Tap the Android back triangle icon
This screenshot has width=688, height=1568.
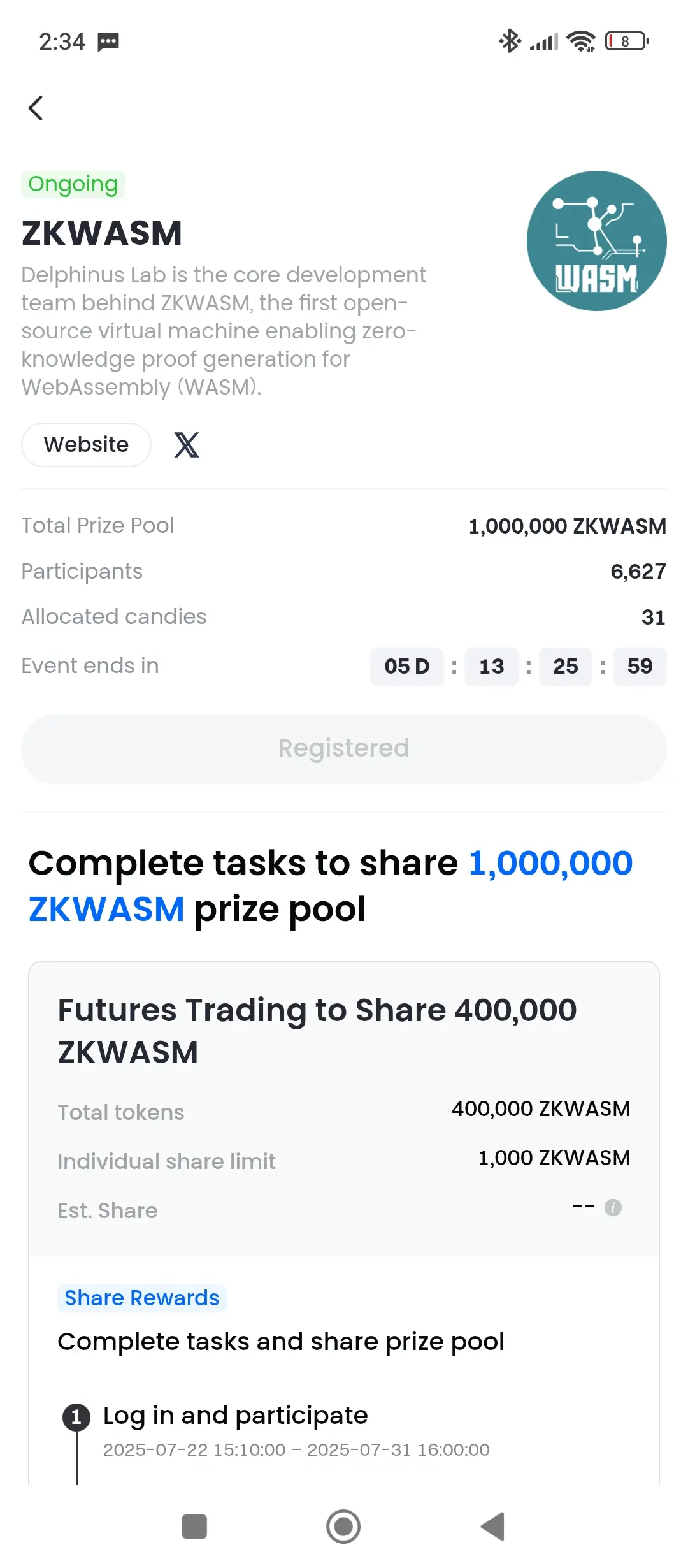492,1527
